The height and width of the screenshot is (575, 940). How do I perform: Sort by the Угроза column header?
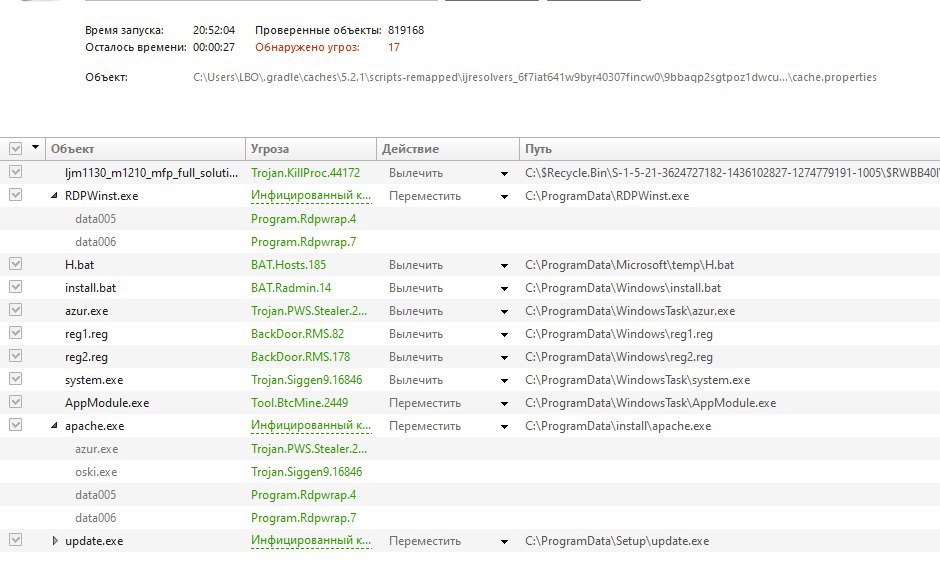point(311,149)
